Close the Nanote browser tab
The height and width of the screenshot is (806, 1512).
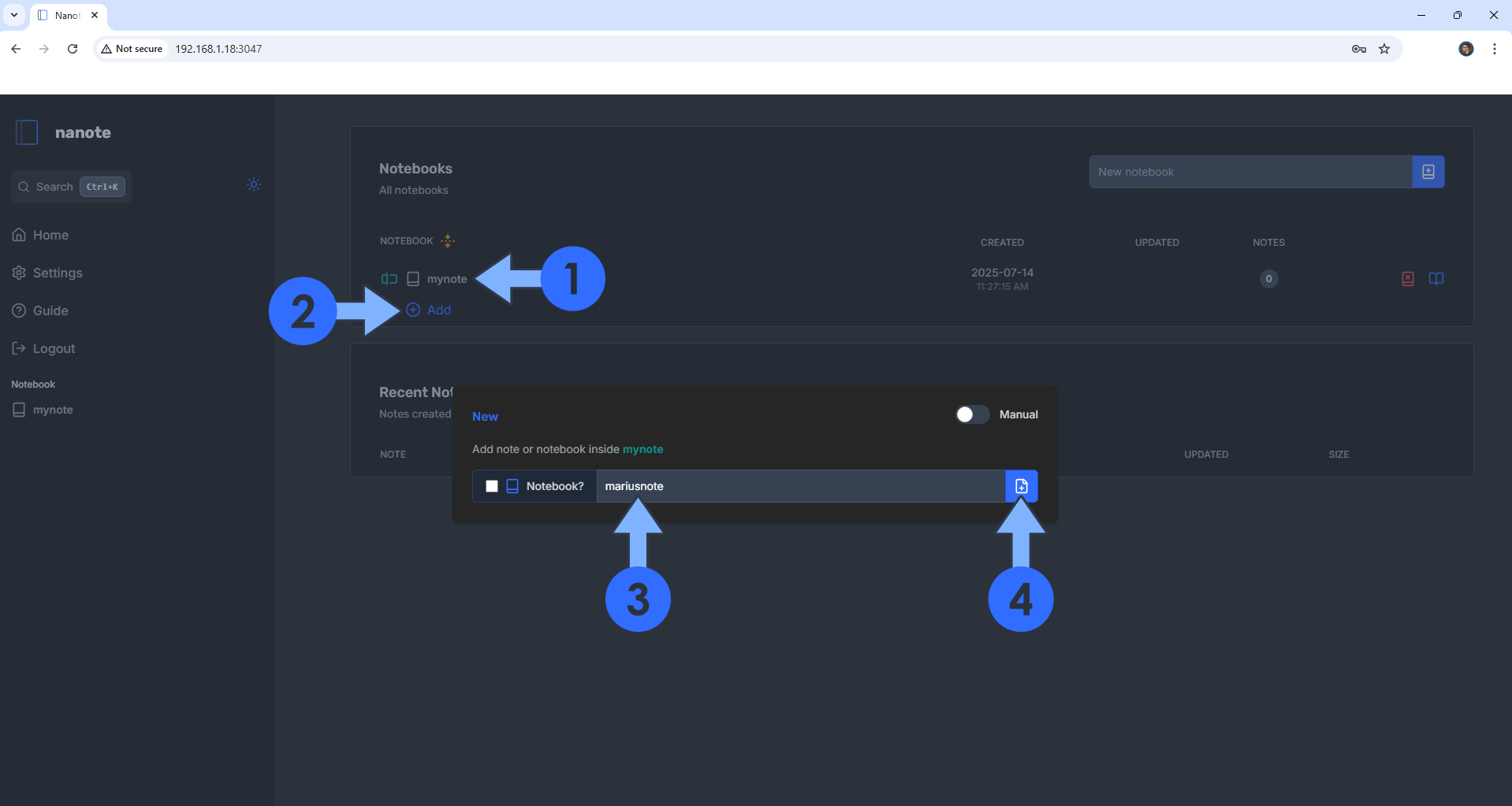[95, 15]
